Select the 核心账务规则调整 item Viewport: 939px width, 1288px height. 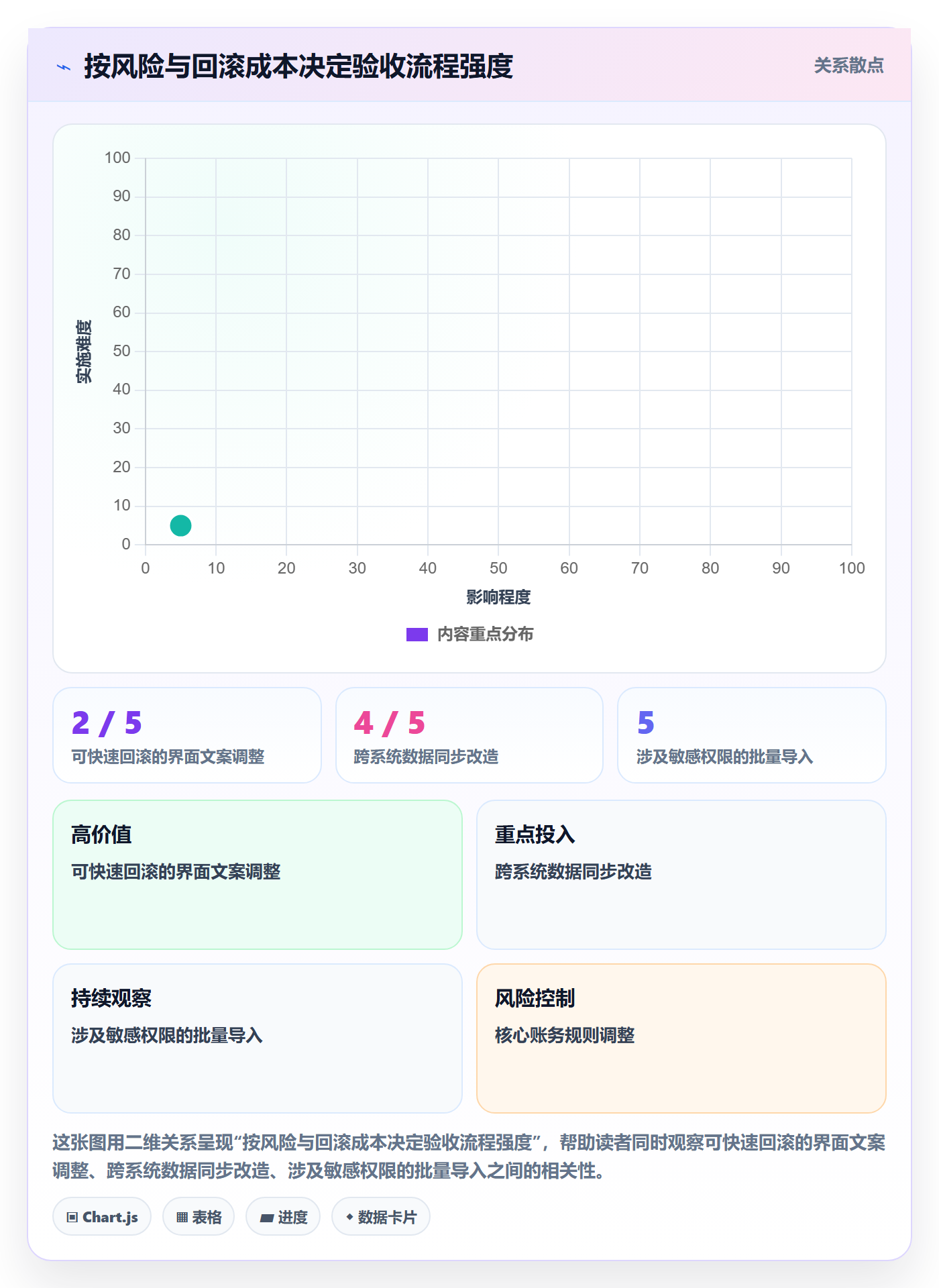tap(565, 1036)
